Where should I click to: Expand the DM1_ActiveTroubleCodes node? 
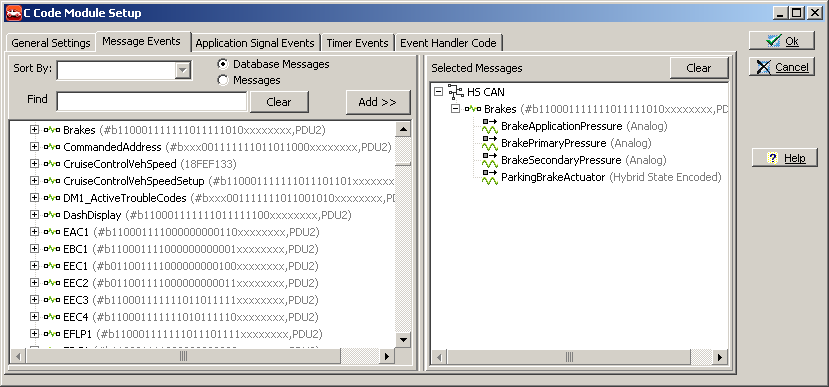(35, 198)
